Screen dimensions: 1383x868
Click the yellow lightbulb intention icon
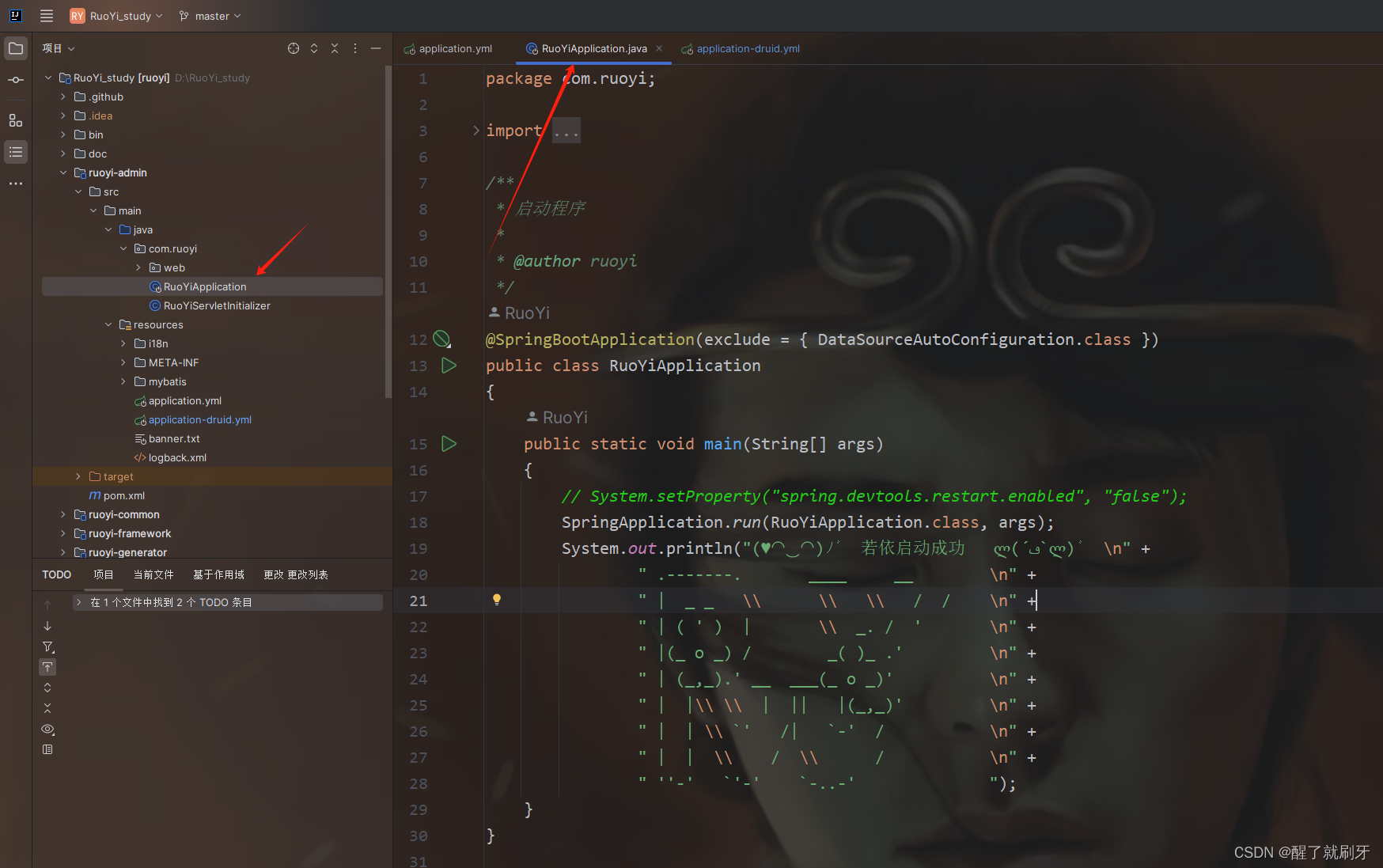pos(497,600)
